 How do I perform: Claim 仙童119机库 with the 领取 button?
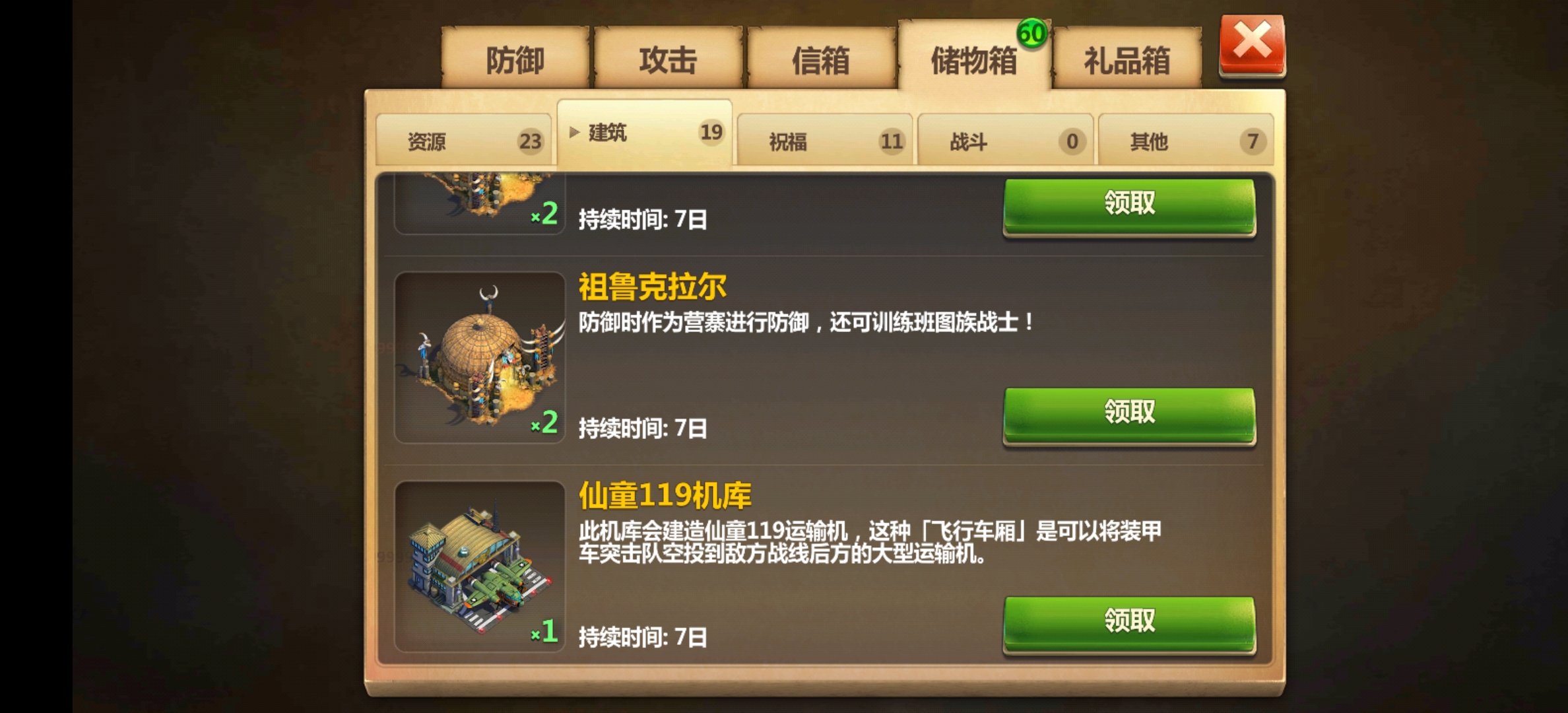pos(1129,623)
